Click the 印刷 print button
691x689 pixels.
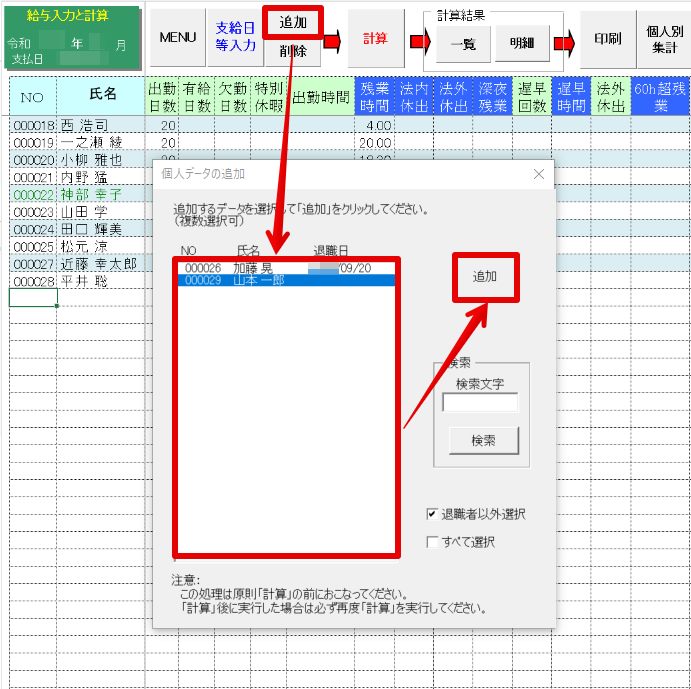pyautogui.click(x=607, y=39)
